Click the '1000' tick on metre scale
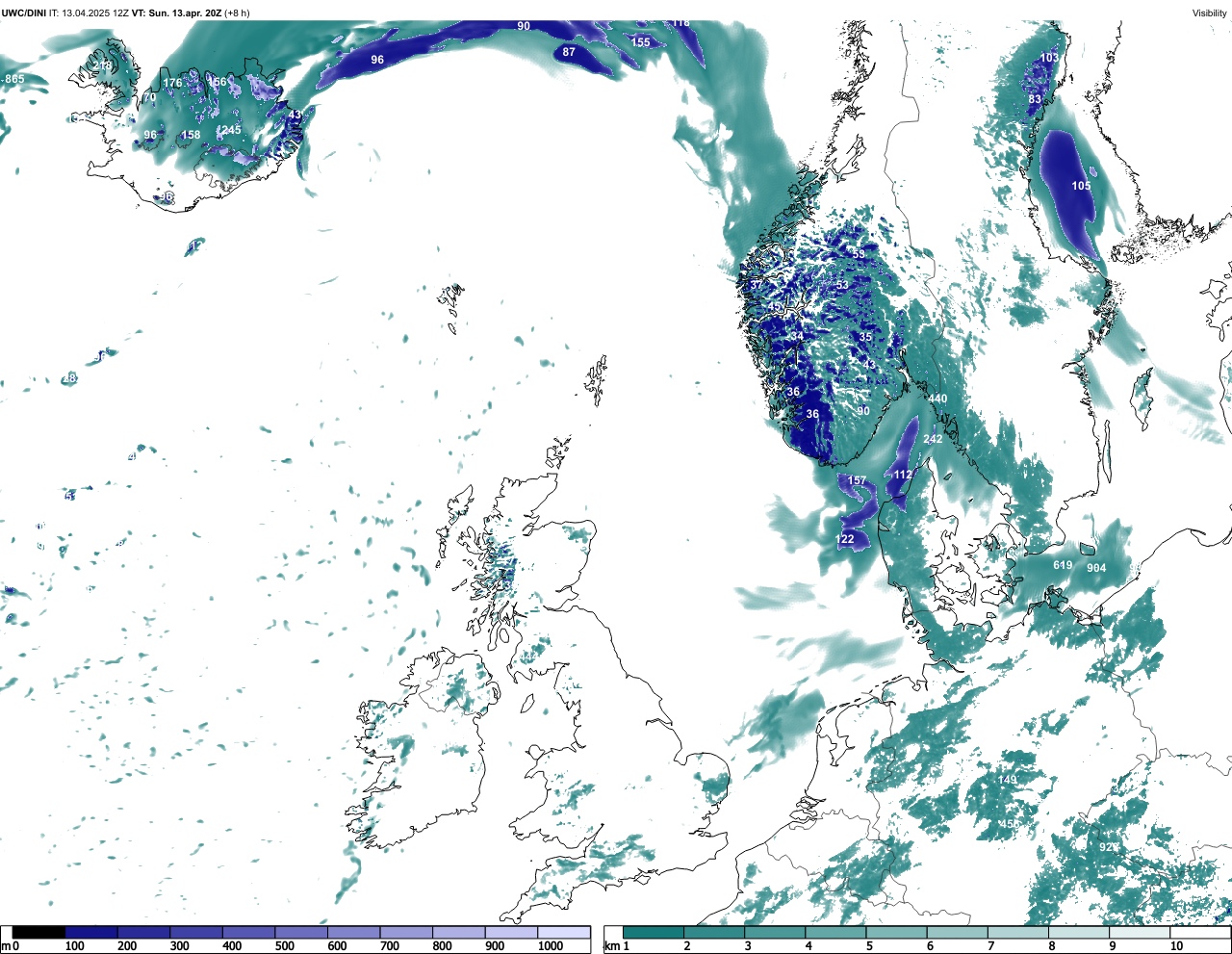This screenshot has width=1232, height=954. [551, 946]
